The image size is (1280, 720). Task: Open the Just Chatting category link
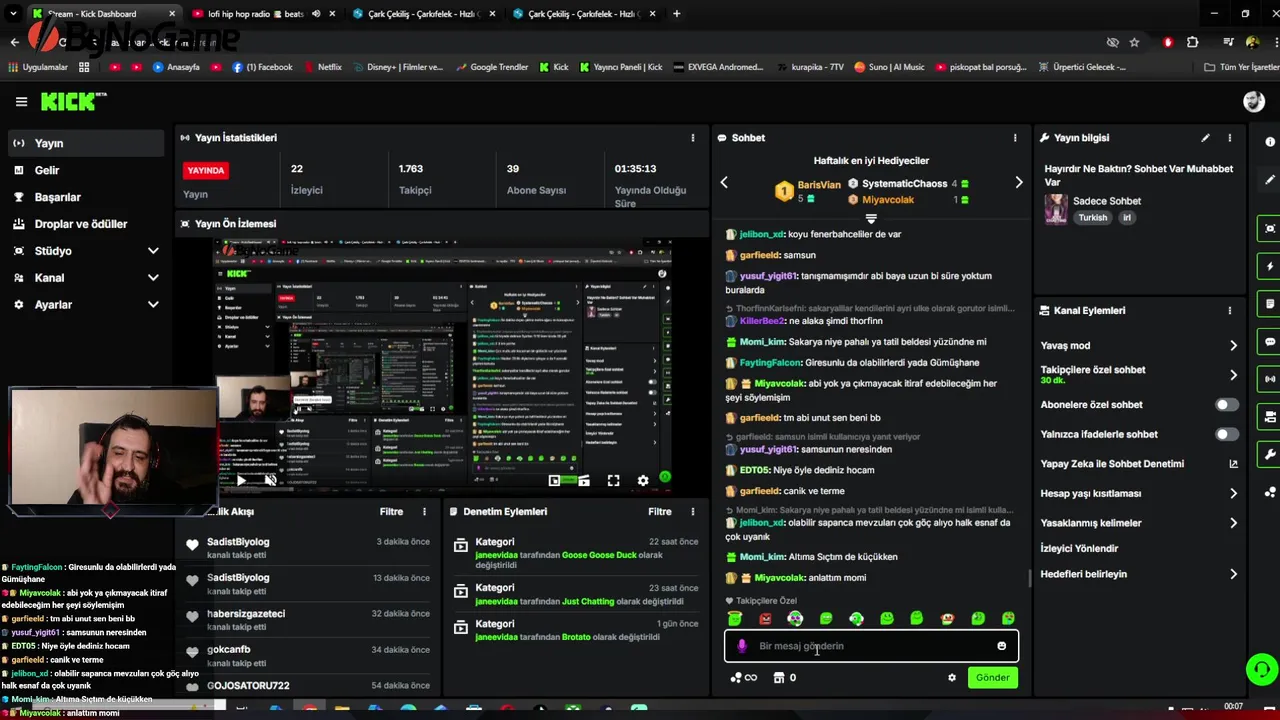[x=588, y=601]
